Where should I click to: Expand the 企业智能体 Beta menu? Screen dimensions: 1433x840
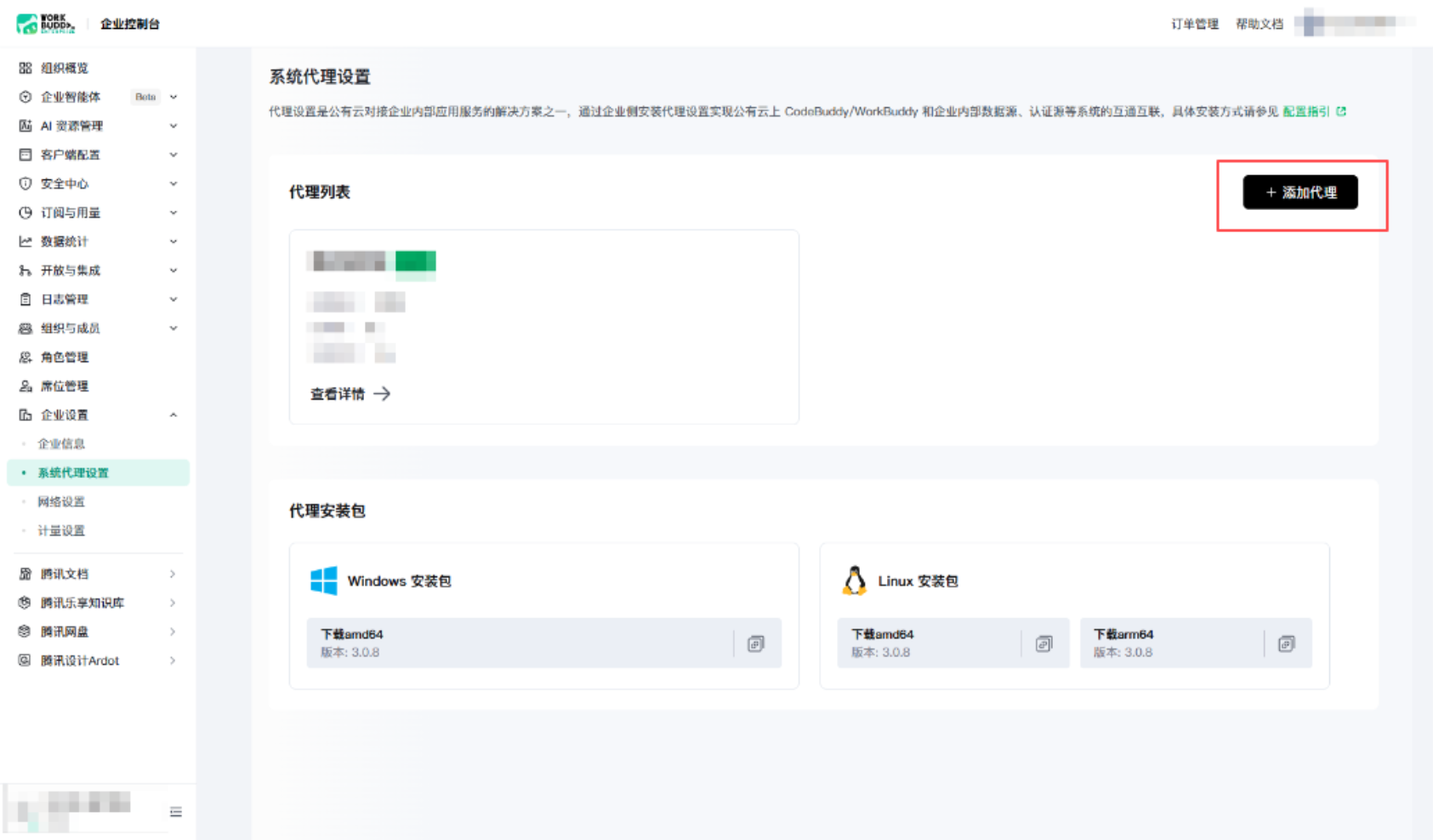point(98,97)
